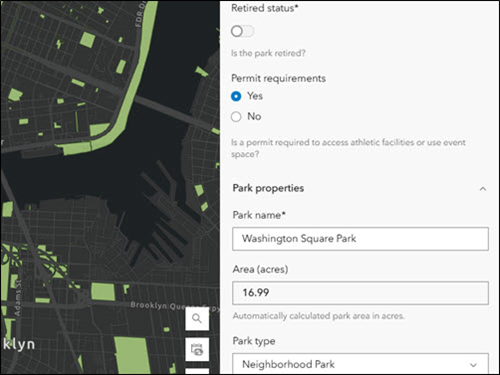Select No for permit requirements
This screenshot has height=375, width=500.
236,117
